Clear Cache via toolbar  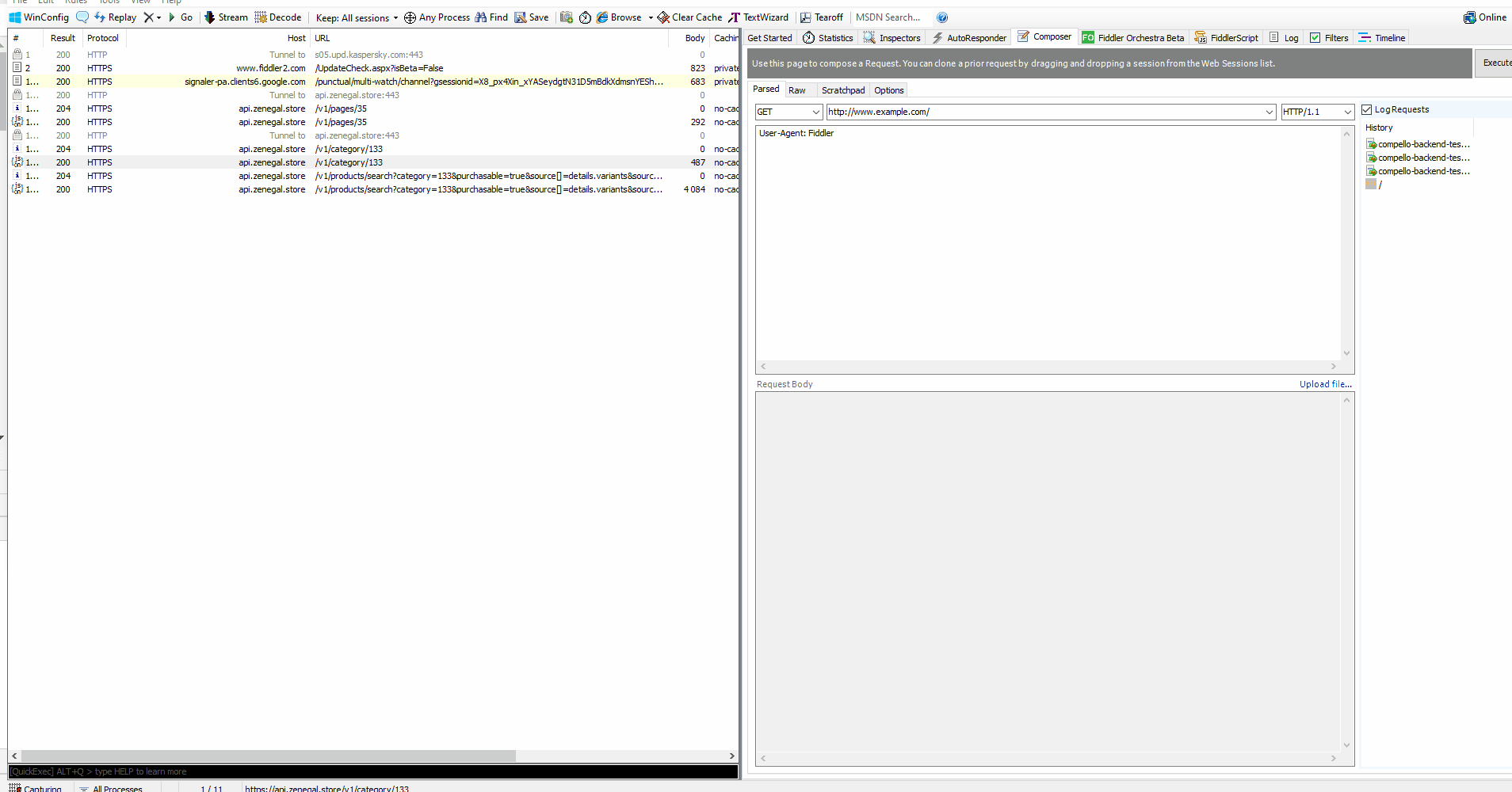(689, 17)
